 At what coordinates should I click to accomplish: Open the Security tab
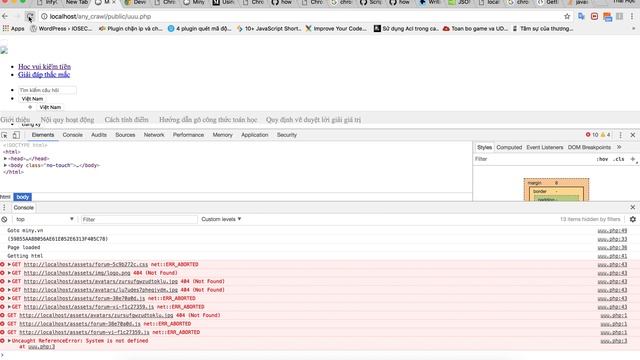287,135
